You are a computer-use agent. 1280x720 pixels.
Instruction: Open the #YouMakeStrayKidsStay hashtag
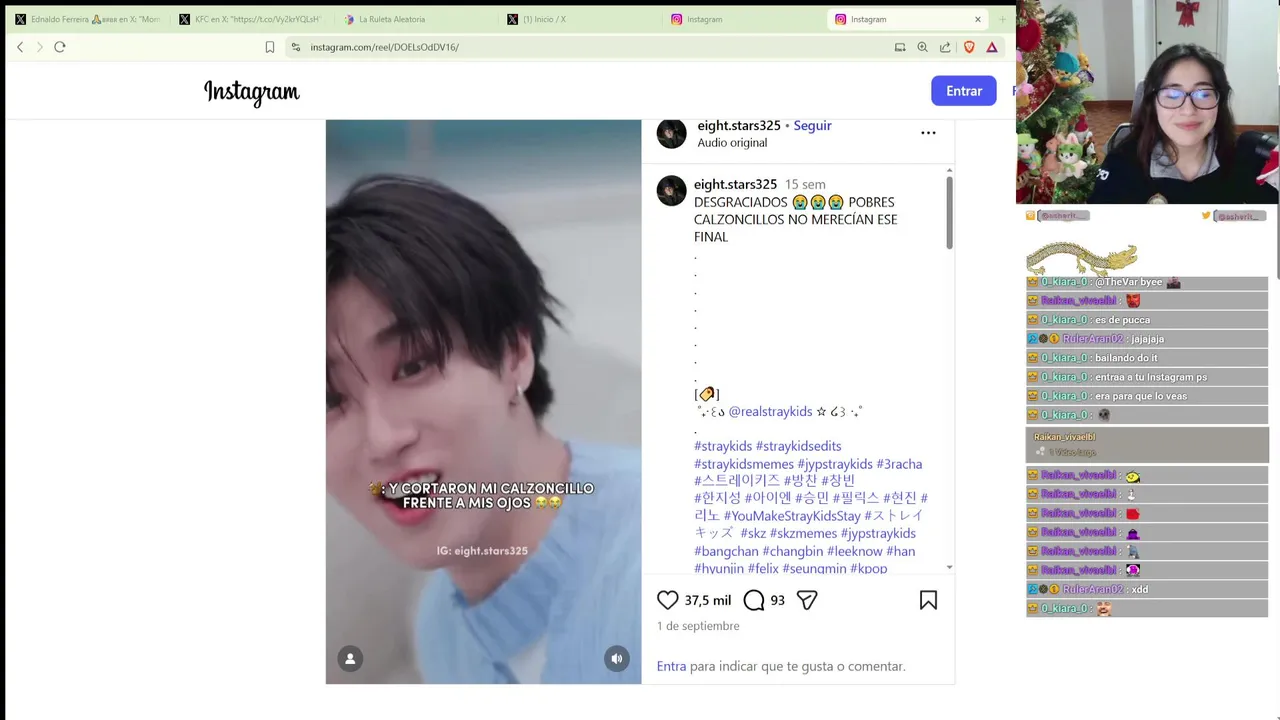tap(792, 516)
